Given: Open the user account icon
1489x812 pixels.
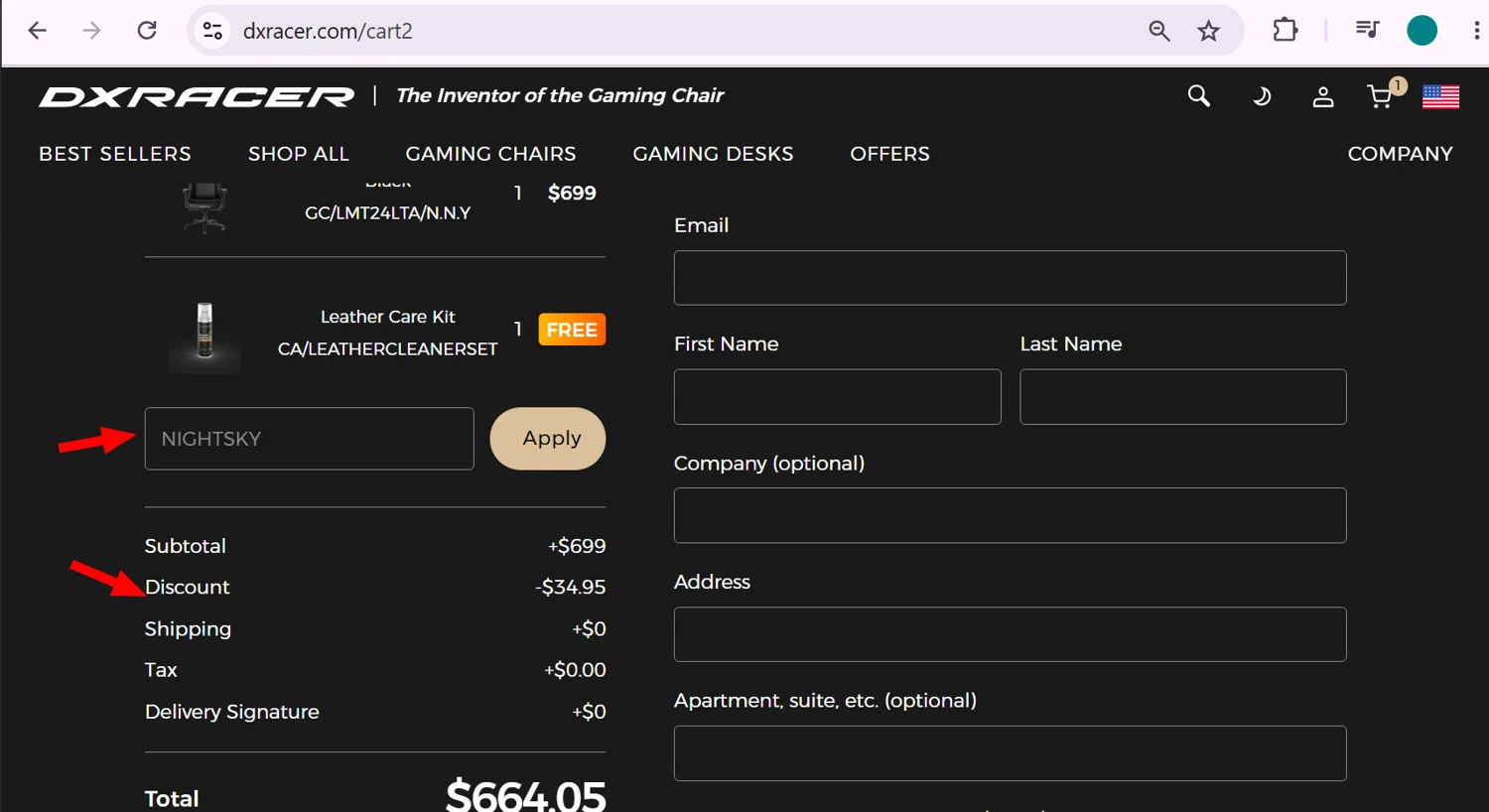Looking at the screenshot, I should (x=1322, y=96).
